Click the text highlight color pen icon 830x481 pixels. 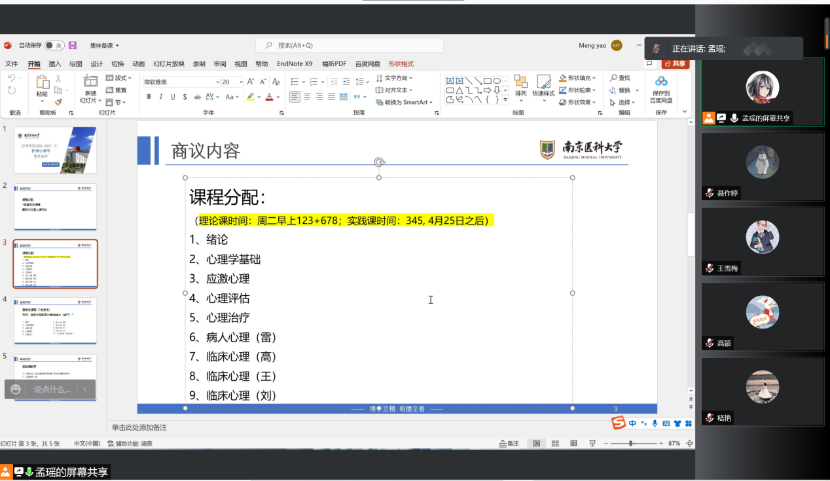(x=251, y=97)
